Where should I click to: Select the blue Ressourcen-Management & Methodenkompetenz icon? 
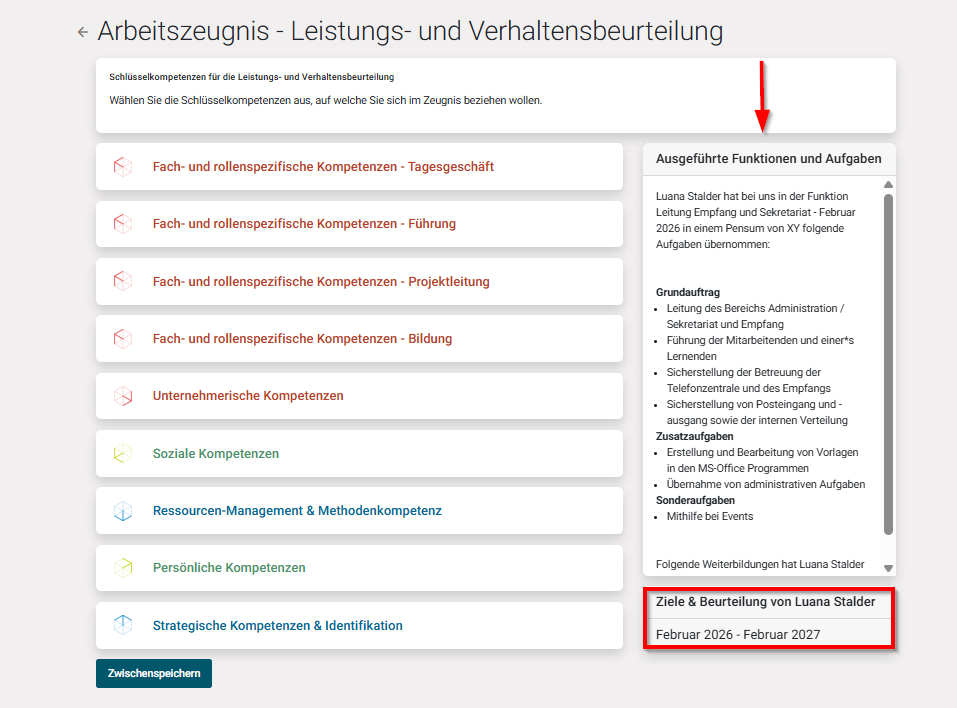pyautogui.click(x=124, y=510)
